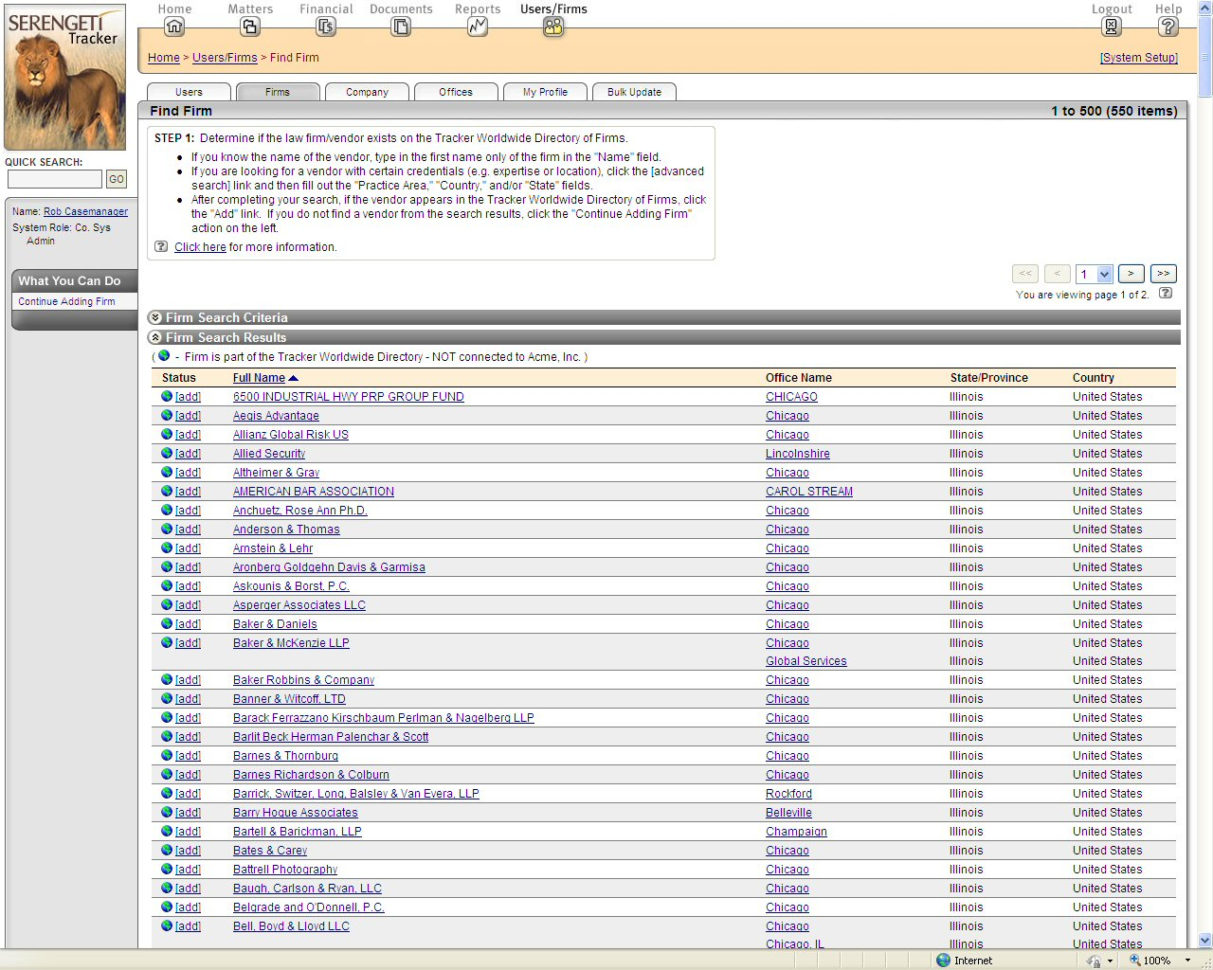
Task: Collapse the Firm Search Results section
Action: point(156,337)
